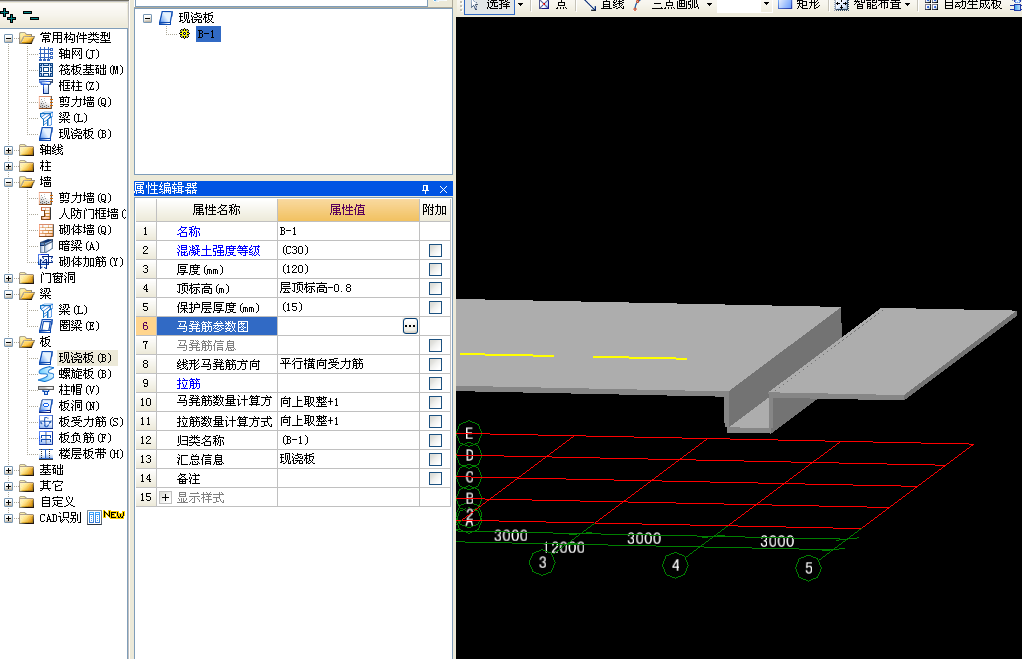1022x659 pixels.
Task: Activate the 选择 tool
Action: pos(490,5)
